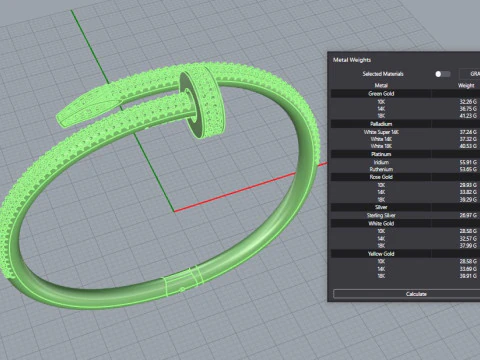The image size is (480, 360).
Task: Select the 10K row under Yellow Gold
Action: [x=405, y=261]
